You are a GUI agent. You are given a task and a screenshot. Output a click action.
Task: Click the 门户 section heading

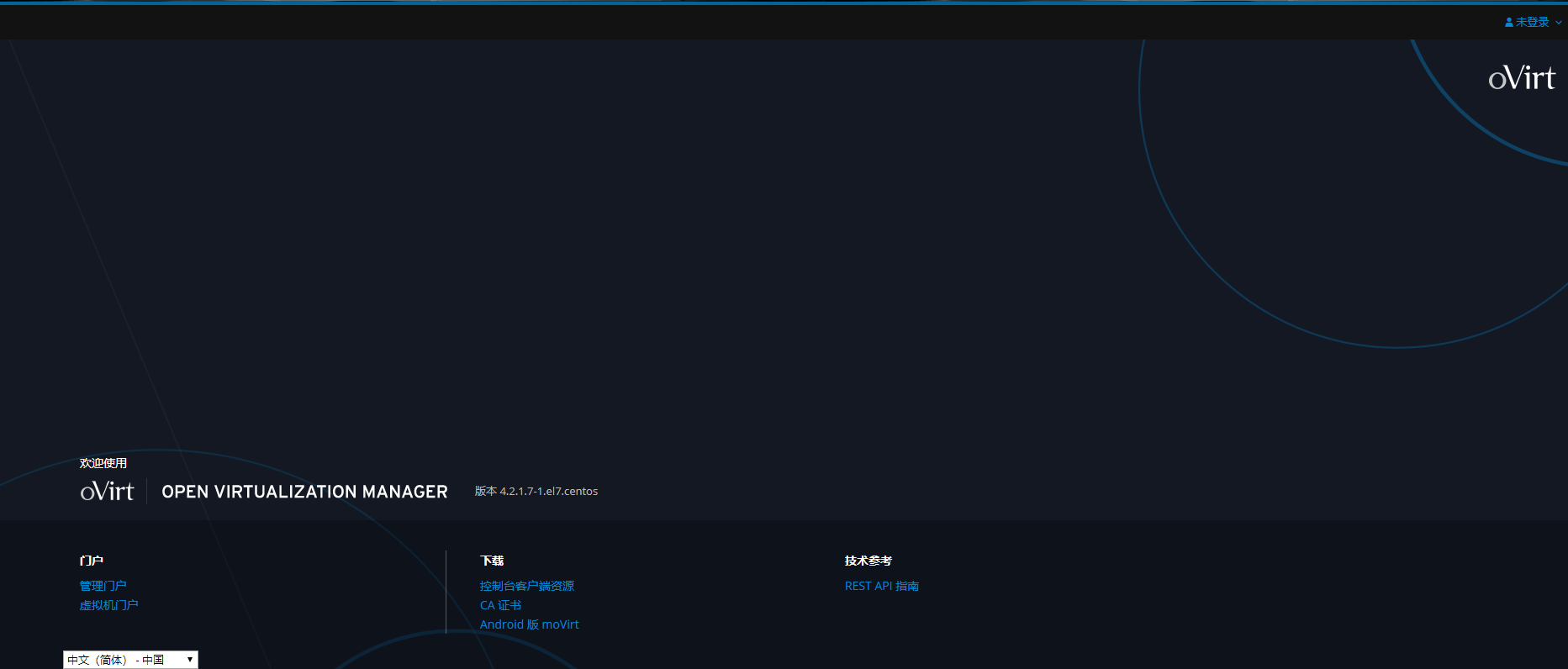(x=92, y=561)
